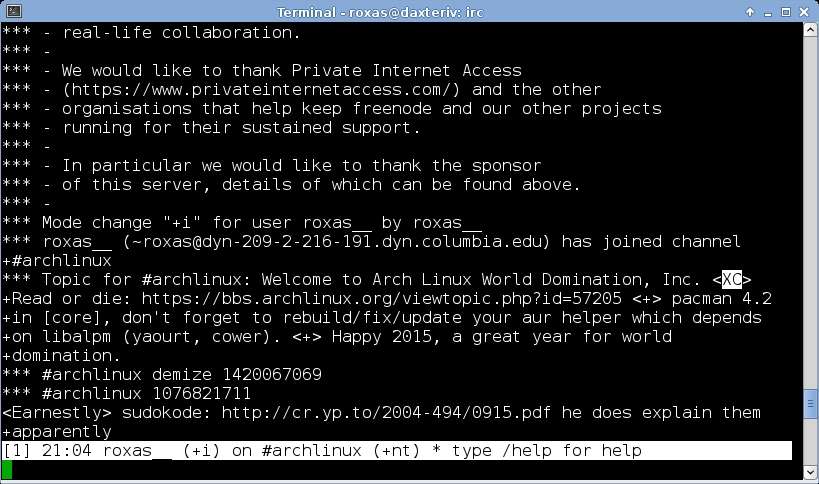Maximize the terminal window
819x484 pixels.
pyautogui.click(x=786, y=11)
